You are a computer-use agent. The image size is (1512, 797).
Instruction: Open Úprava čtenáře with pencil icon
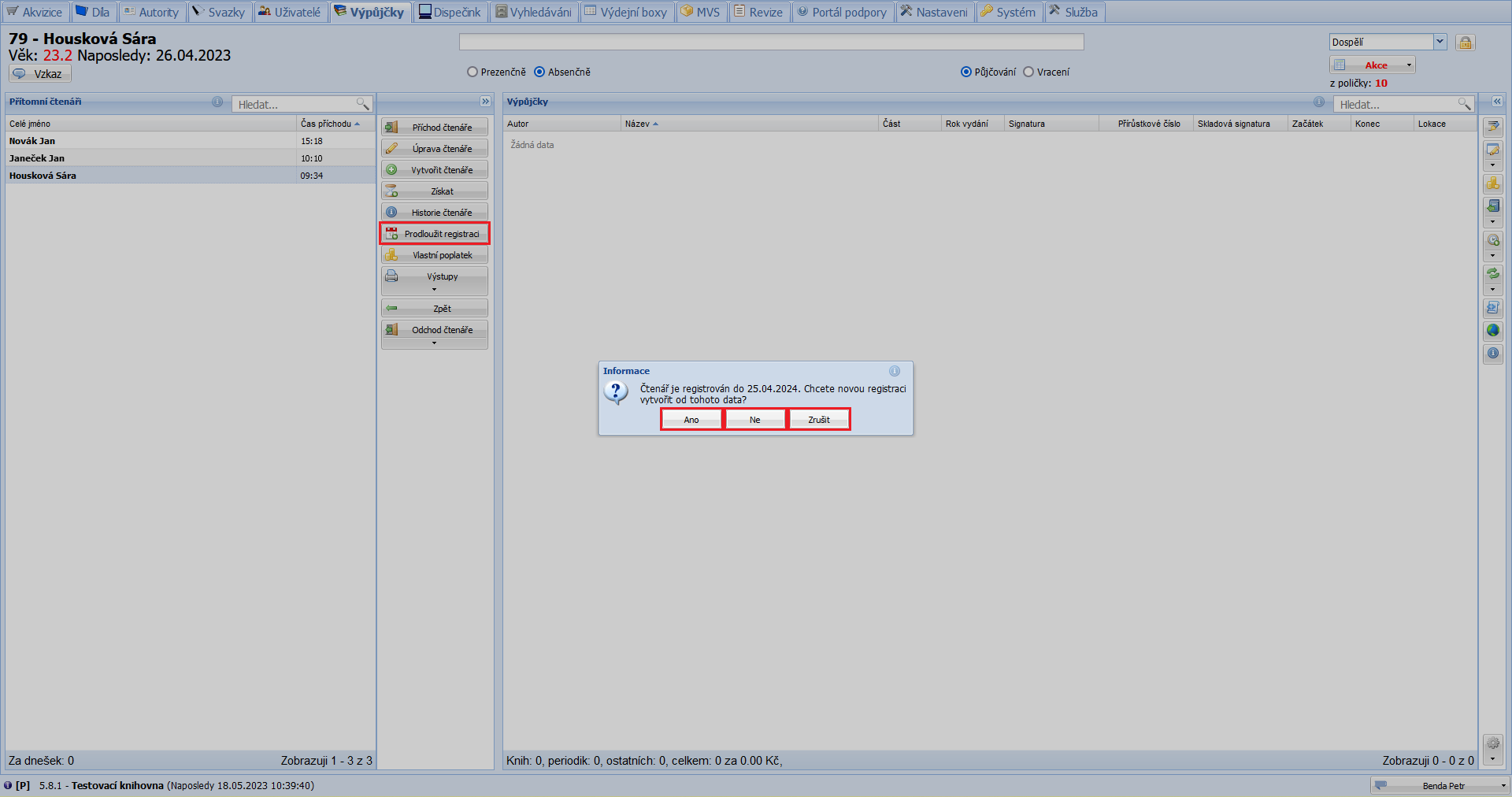pyautogui.click(x=435, y=148)
